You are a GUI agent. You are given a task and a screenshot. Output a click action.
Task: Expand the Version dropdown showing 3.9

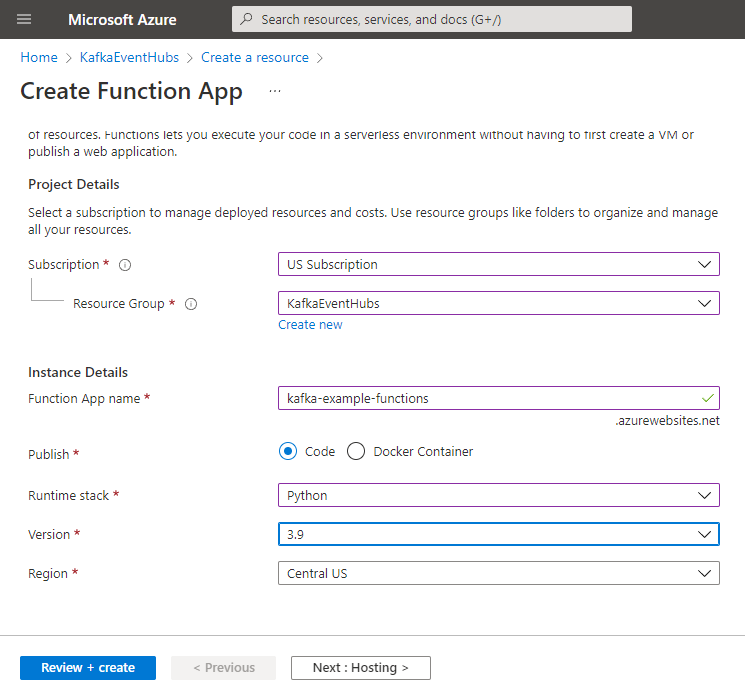(498, 534)
